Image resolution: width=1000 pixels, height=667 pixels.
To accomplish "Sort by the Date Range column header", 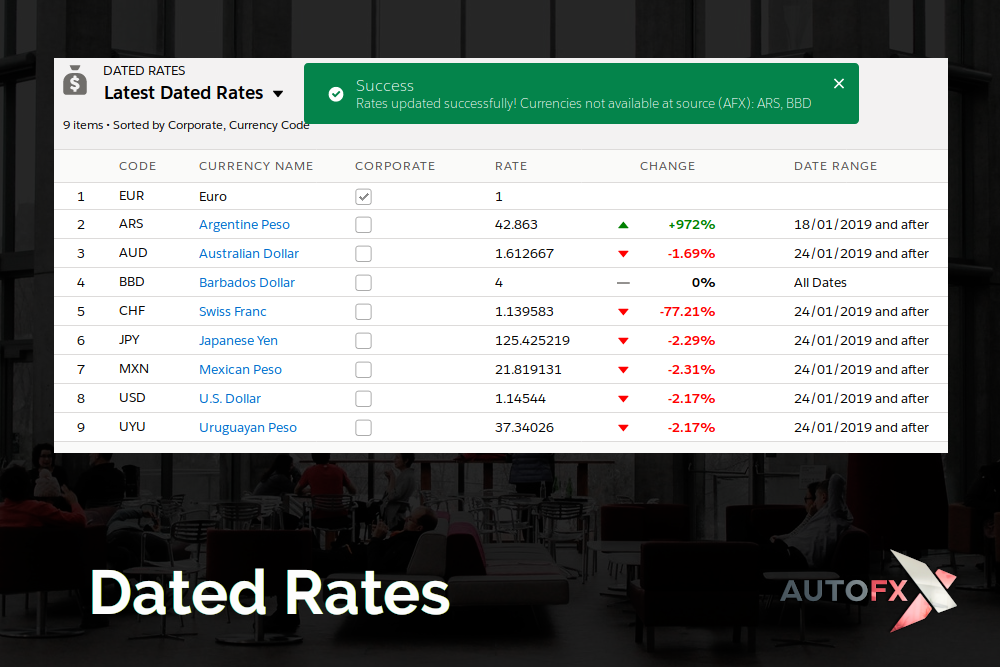I will [835, 166].
